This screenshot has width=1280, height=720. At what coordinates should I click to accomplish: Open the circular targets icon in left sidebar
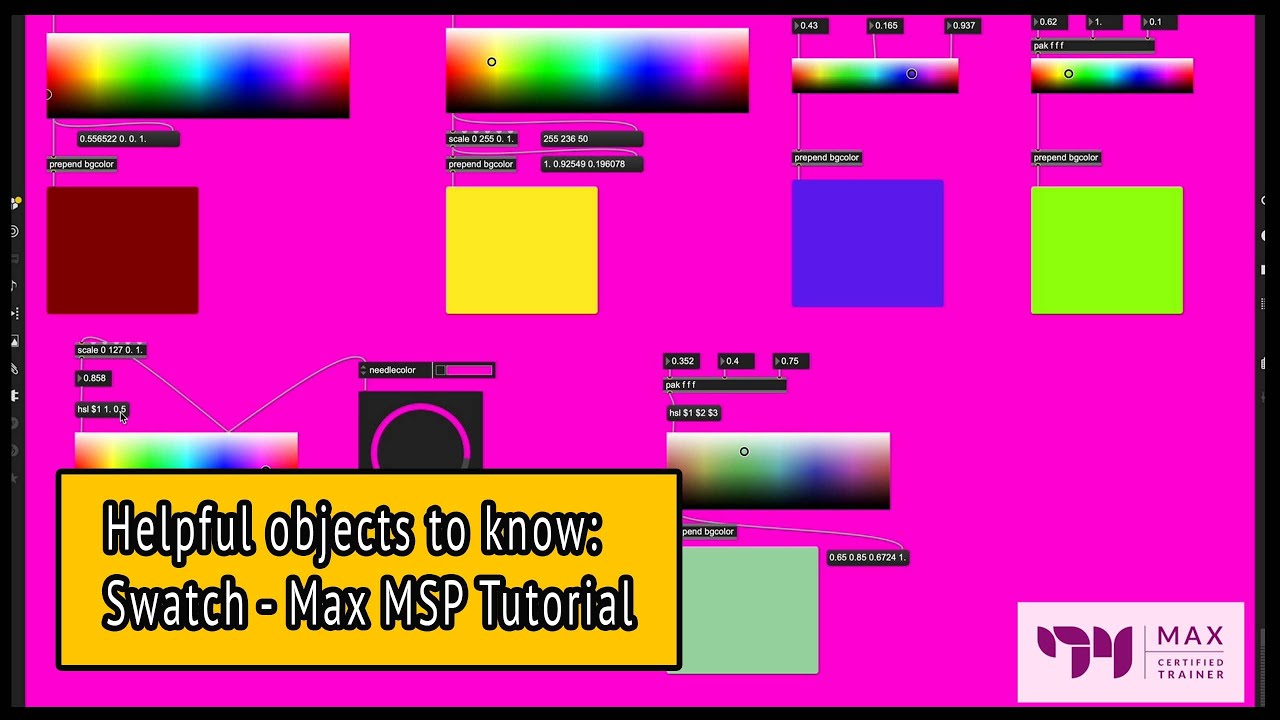(x=14, y=231)
